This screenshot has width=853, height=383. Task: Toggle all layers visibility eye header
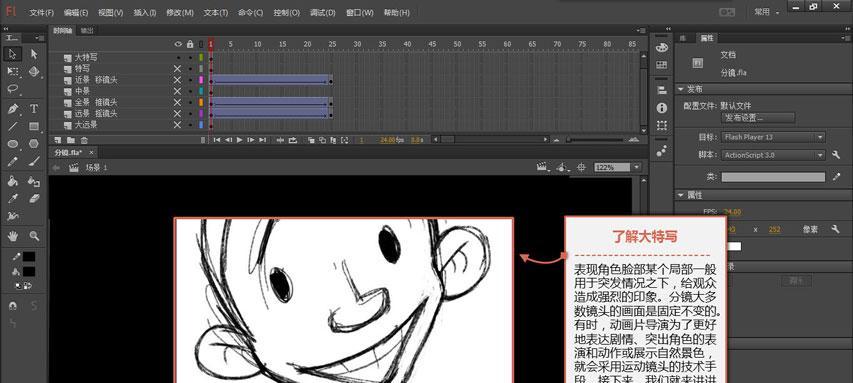tap(178, 44)
